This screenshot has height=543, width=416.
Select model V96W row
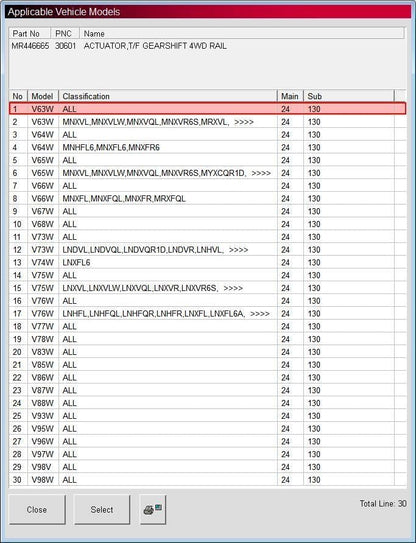[x=207, y=442]
